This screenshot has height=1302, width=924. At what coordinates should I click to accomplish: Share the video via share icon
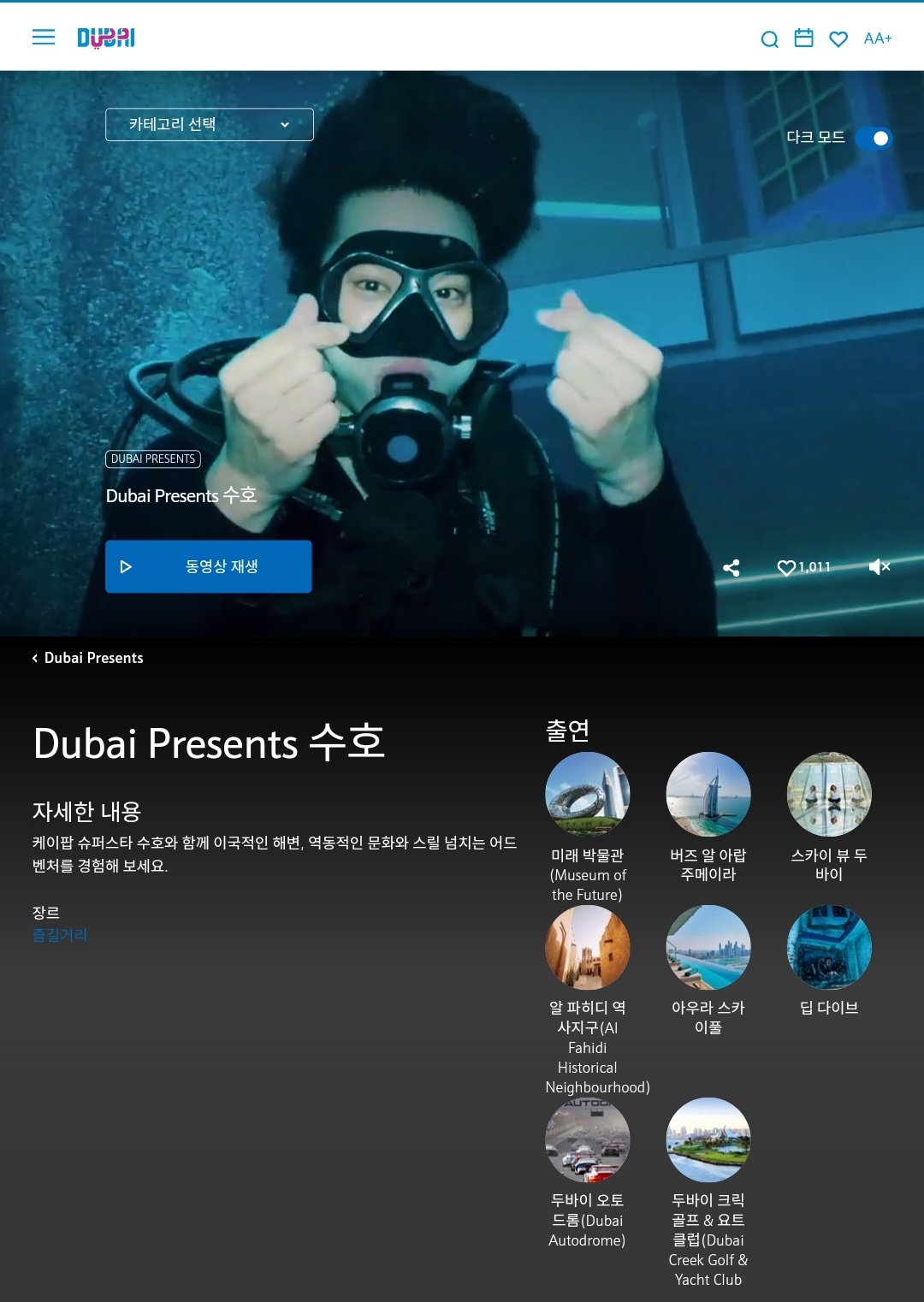pos(731,567)
